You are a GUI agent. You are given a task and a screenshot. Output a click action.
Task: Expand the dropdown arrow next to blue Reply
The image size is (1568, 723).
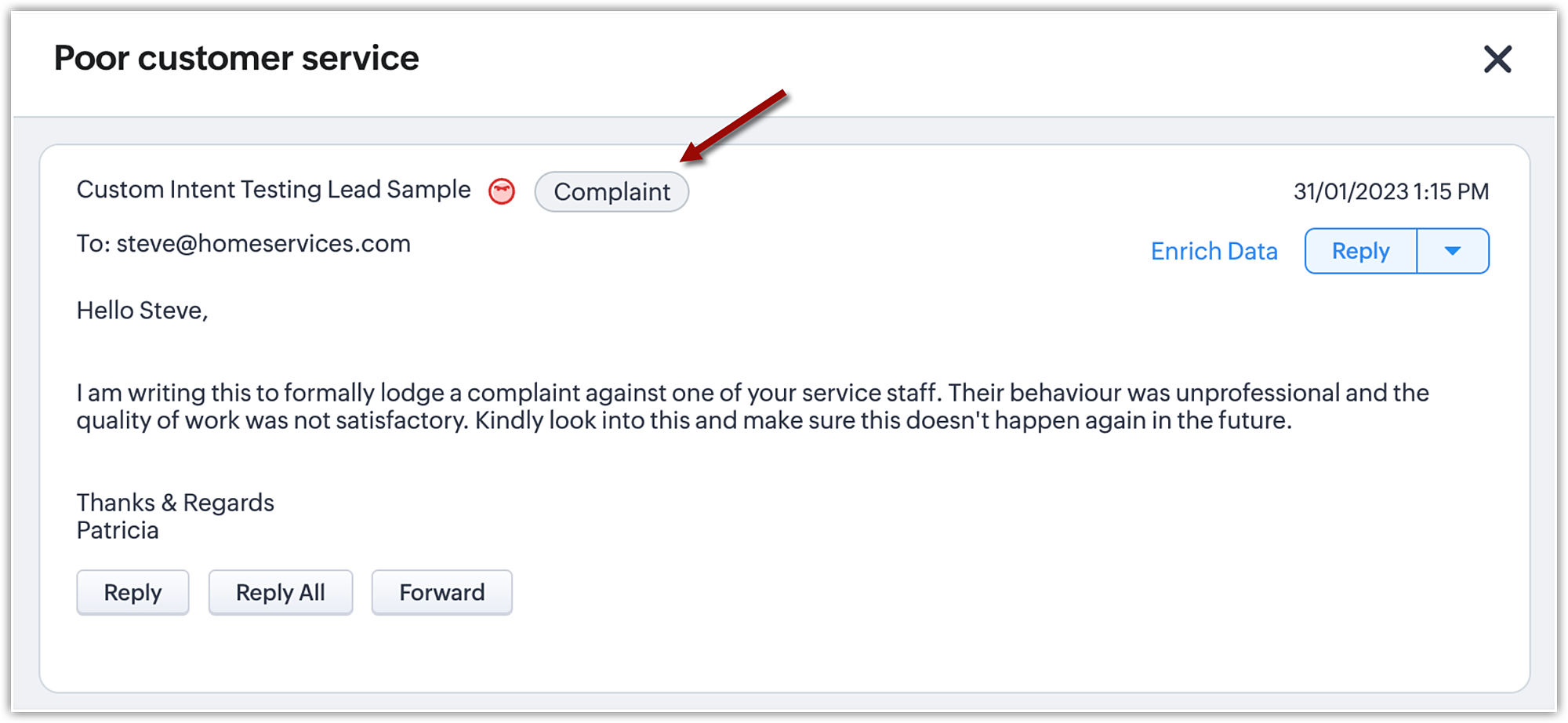(1453, 251)
